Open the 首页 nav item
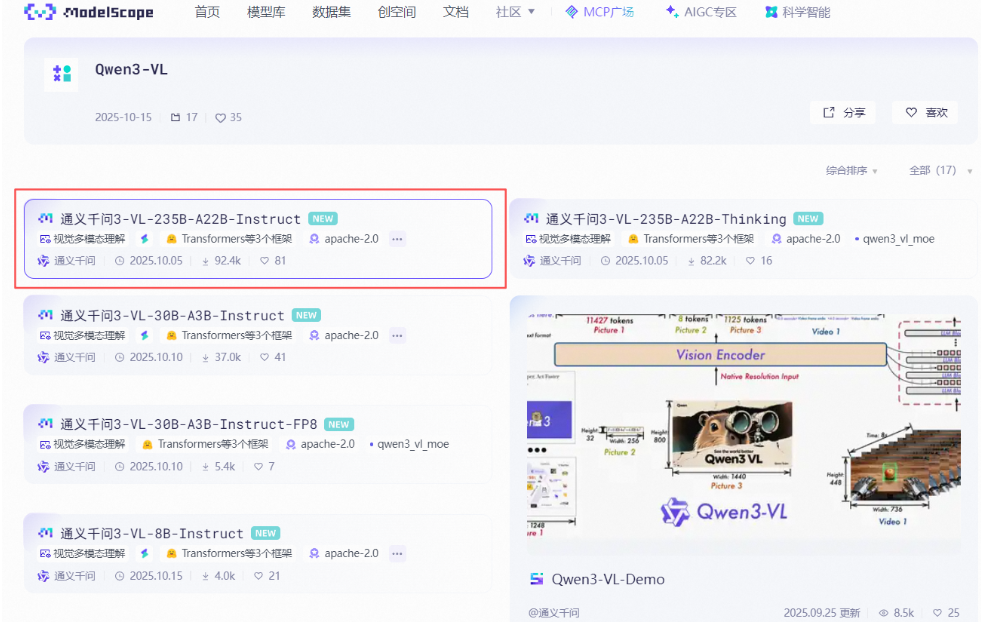Screen dimensions: 981x625 [x=207, y=12]
